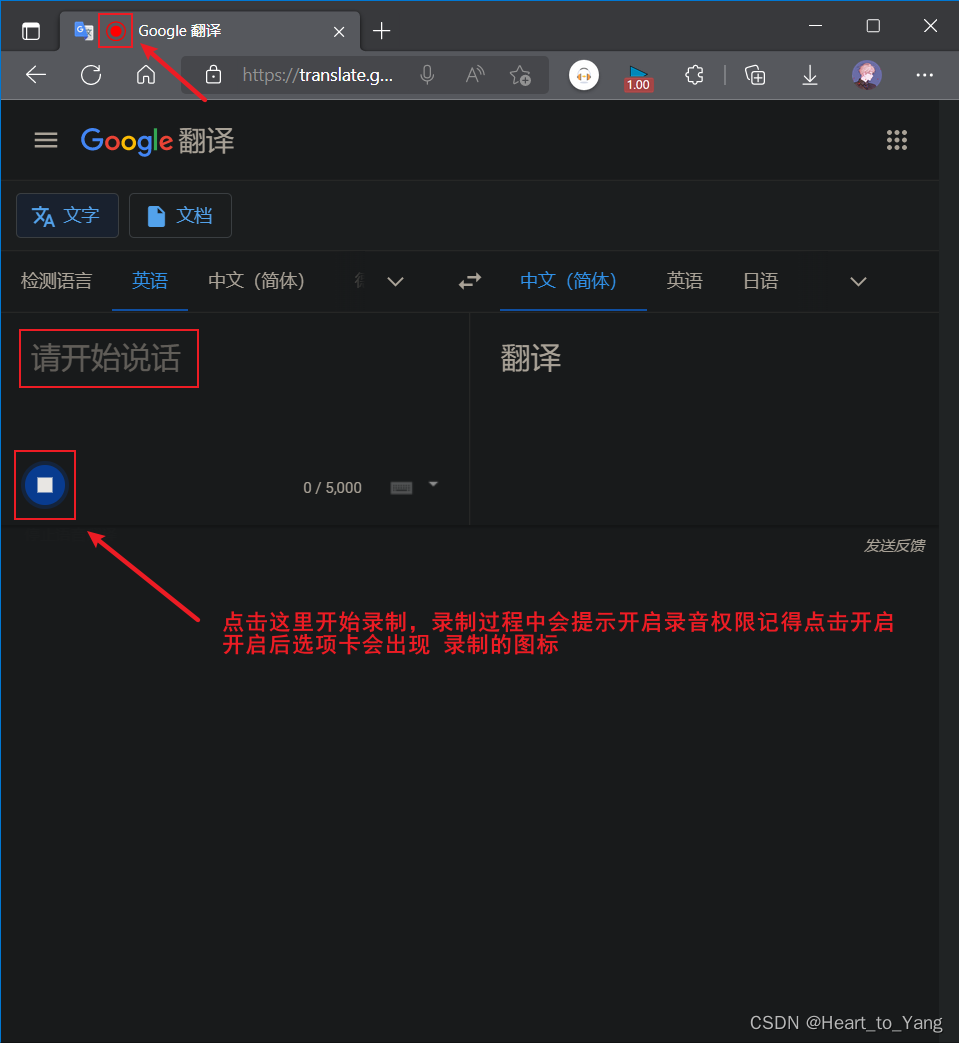Open a new browser tab with the plus button
This screenshot has width=959, height=1043.
[382, 31]
